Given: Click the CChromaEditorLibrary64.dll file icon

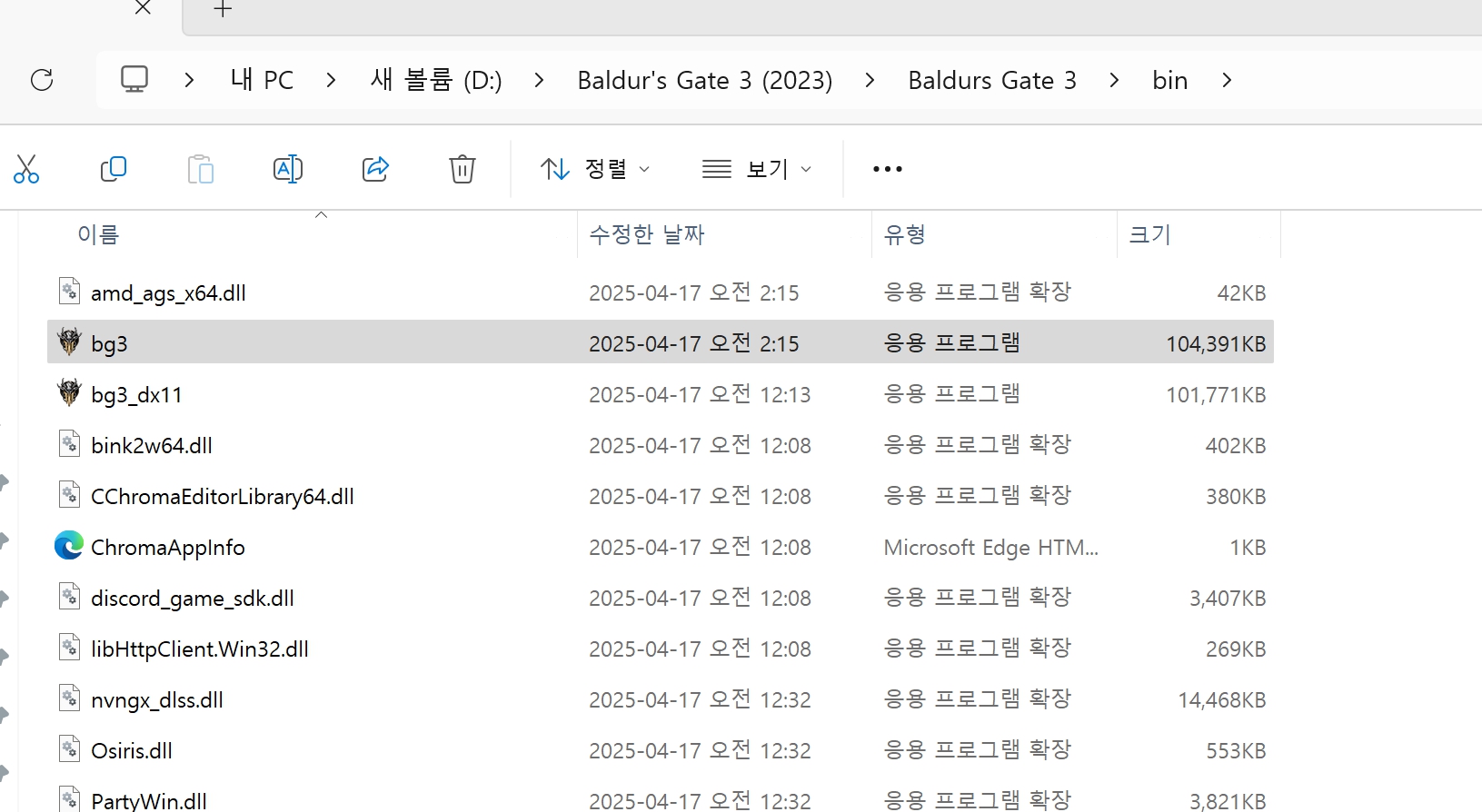Looking at the screenshot, I should tap(70, 495).
